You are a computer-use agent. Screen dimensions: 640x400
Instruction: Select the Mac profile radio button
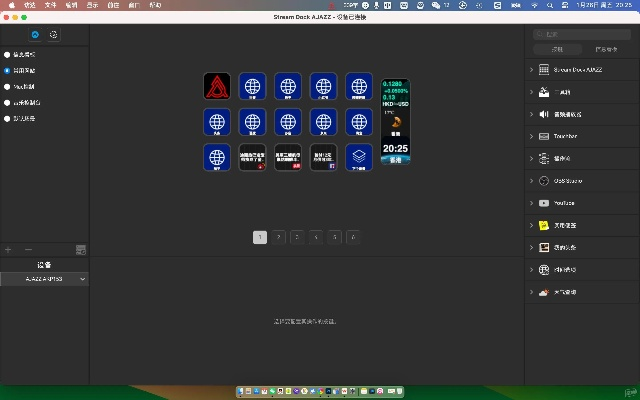(x=7, y=86)
